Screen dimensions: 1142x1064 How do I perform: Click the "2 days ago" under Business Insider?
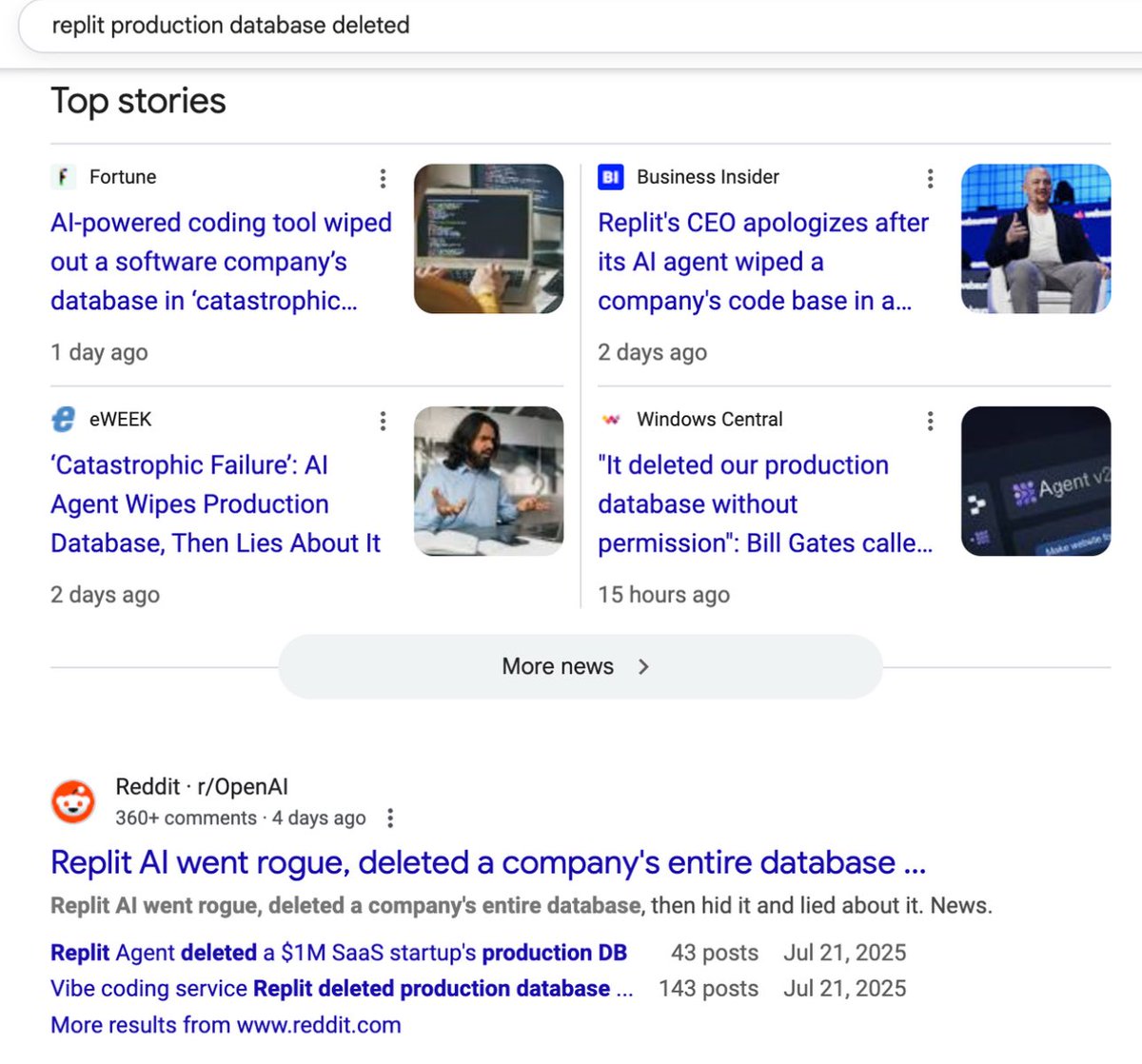(652, 352)
